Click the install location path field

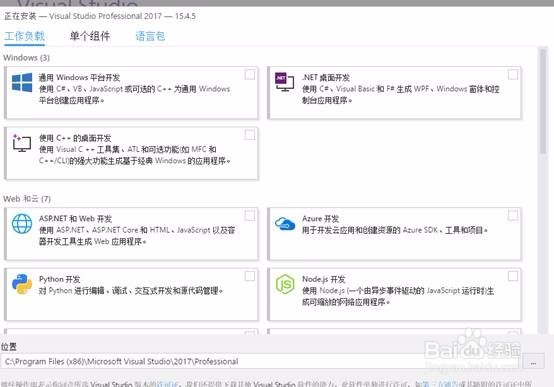pos(260,362)
